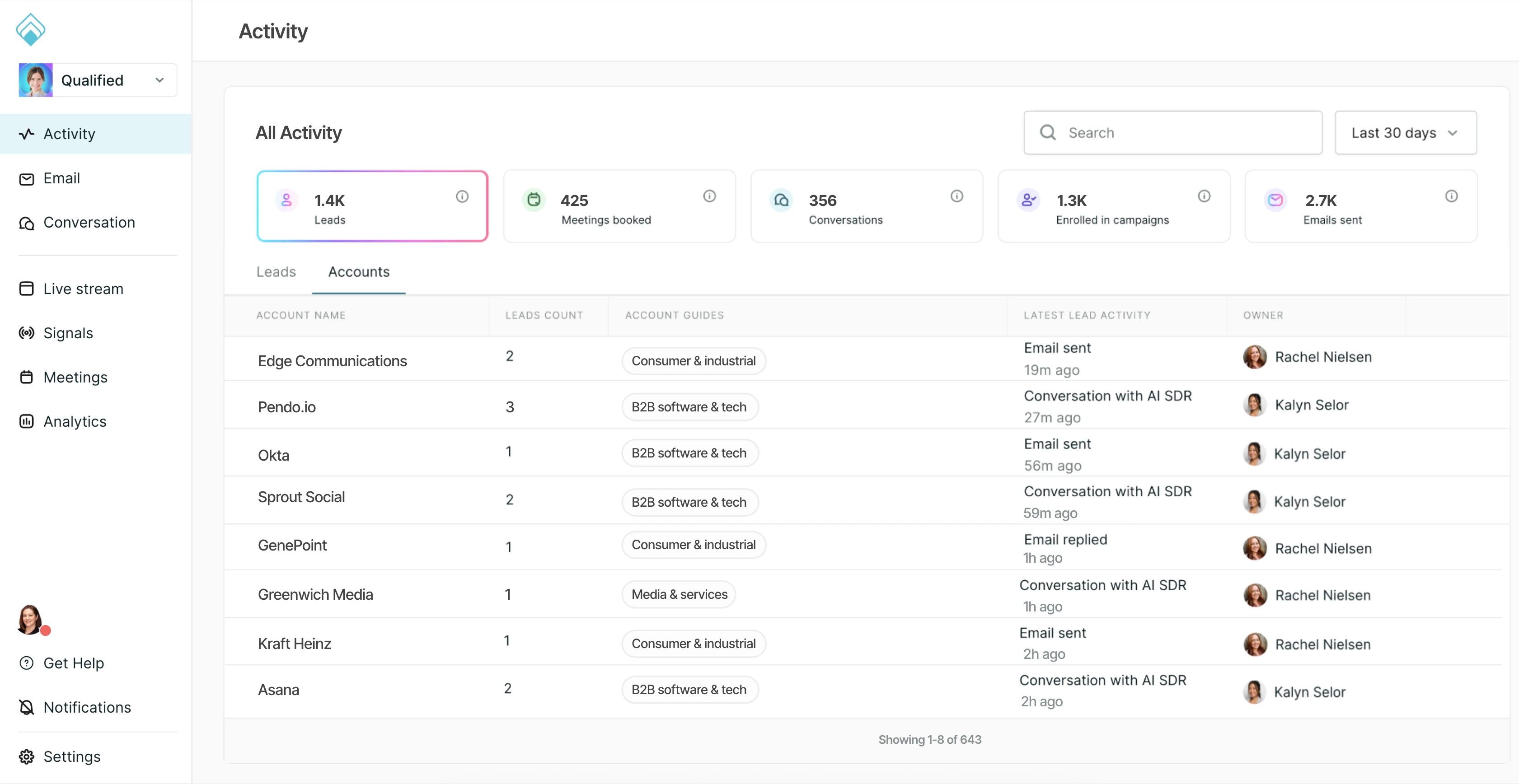The width and height of the screenshot is (1519, 784).
Task: Open the Sprout Social account
Action: (301, 497)
